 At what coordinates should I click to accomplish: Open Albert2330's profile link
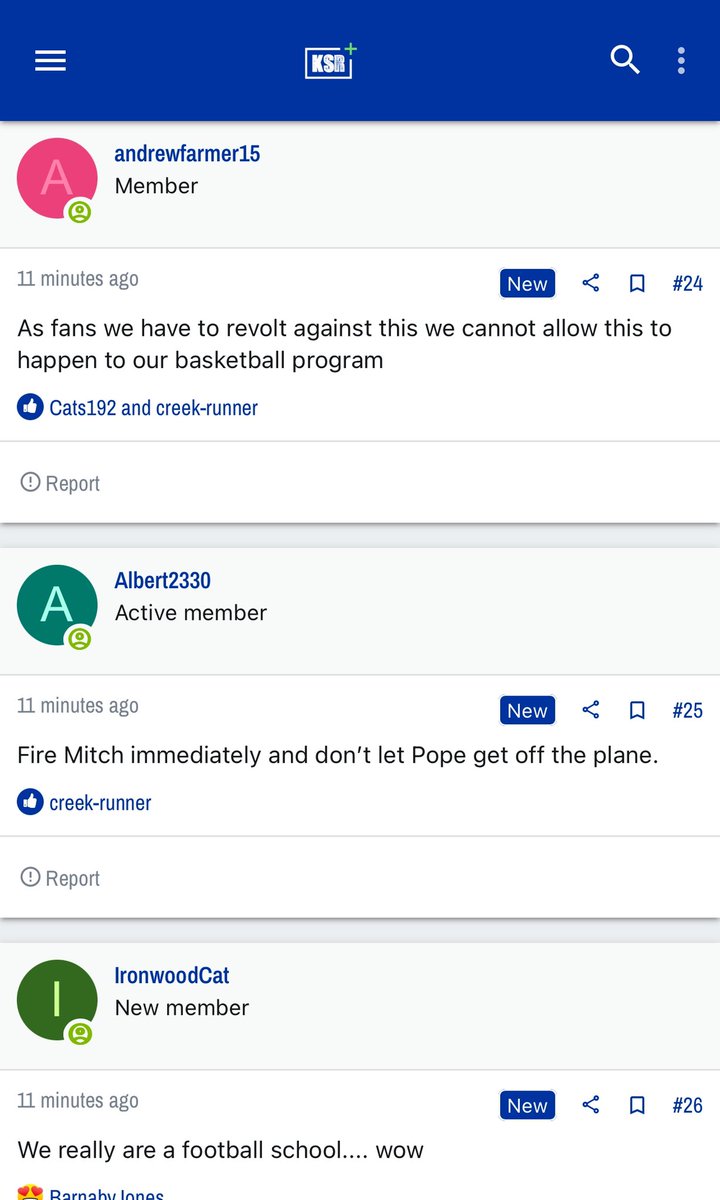click(x=163, y=581)
